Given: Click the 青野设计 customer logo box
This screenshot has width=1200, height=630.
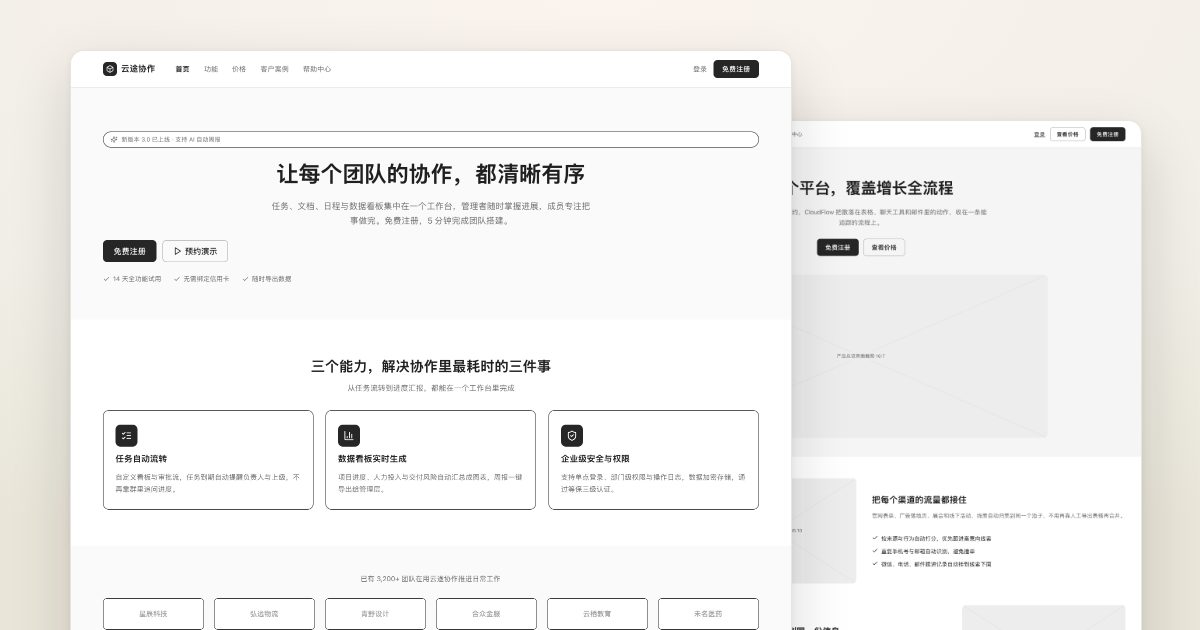Looking at the screenshot, I should pos(375,614).
